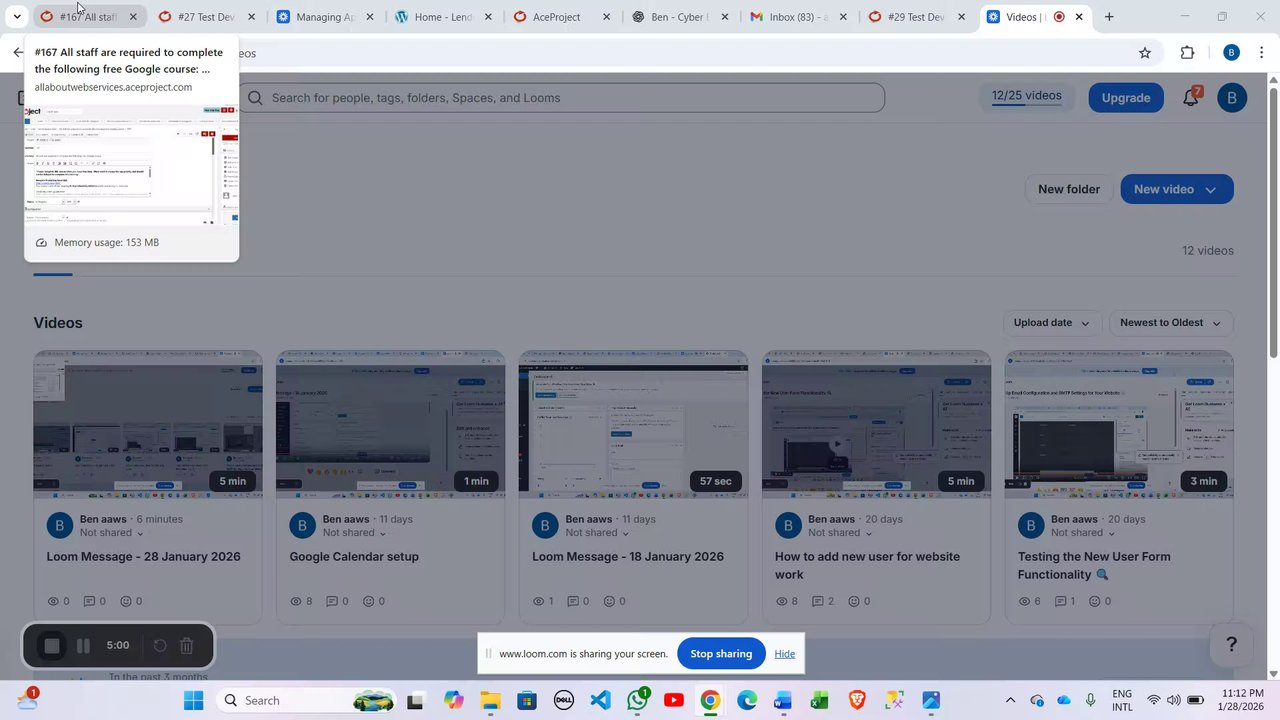Expand Not shared on Loom Message - 28 January 2026

tap(139, 534)
